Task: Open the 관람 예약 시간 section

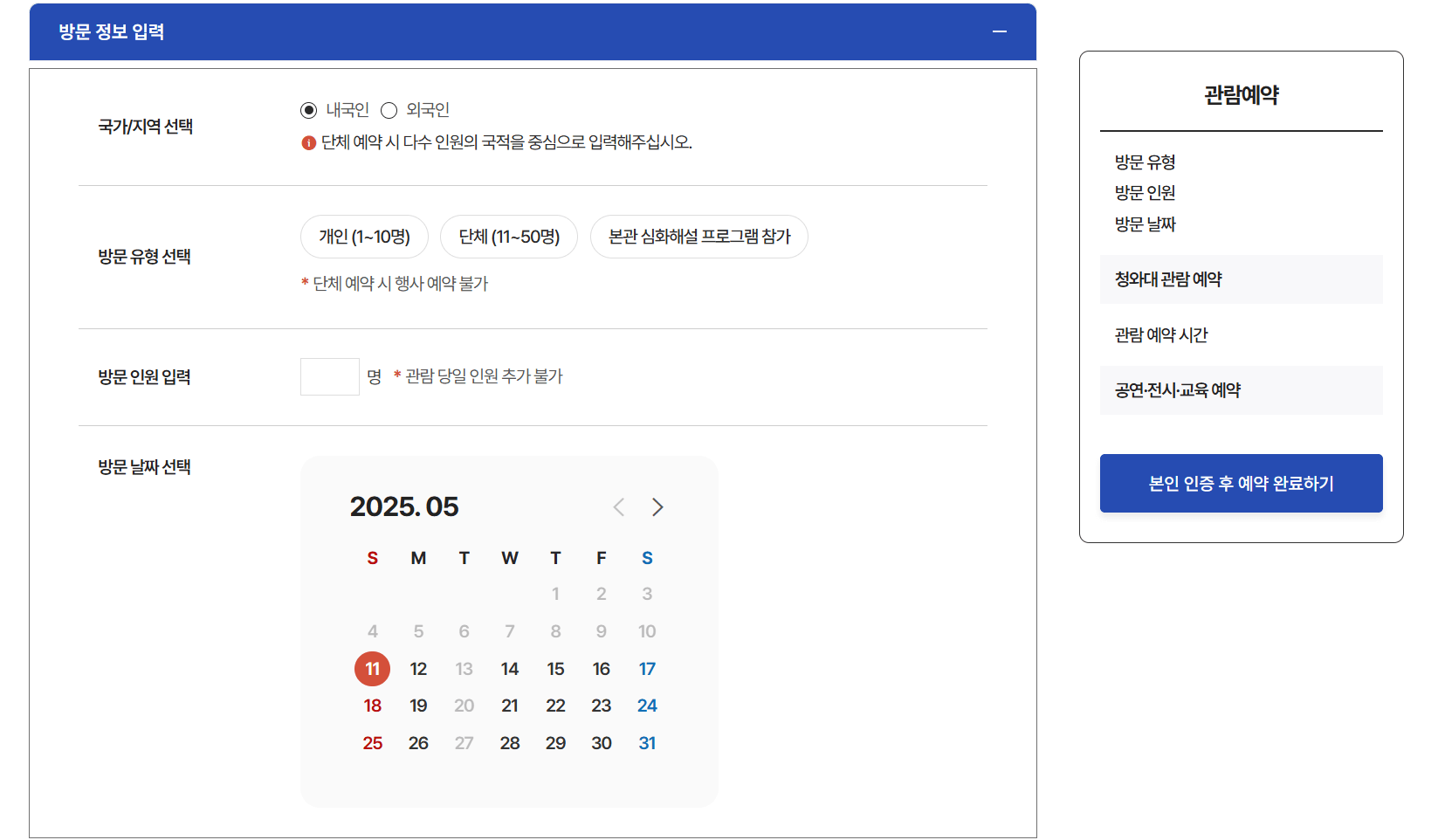Action: coord(1240,334)
